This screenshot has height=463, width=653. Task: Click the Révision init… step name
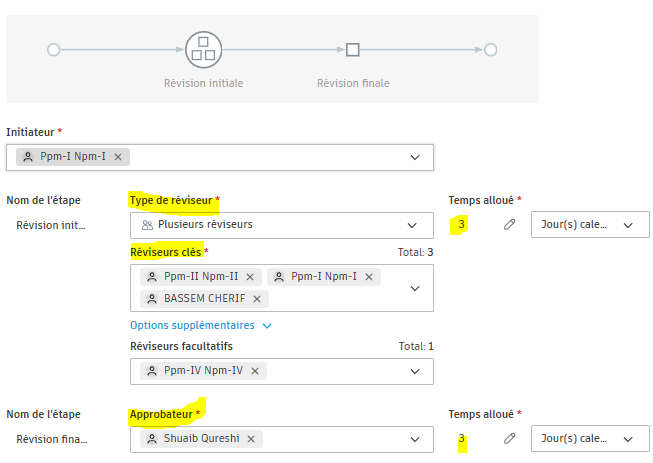click(x=50, y=225)
